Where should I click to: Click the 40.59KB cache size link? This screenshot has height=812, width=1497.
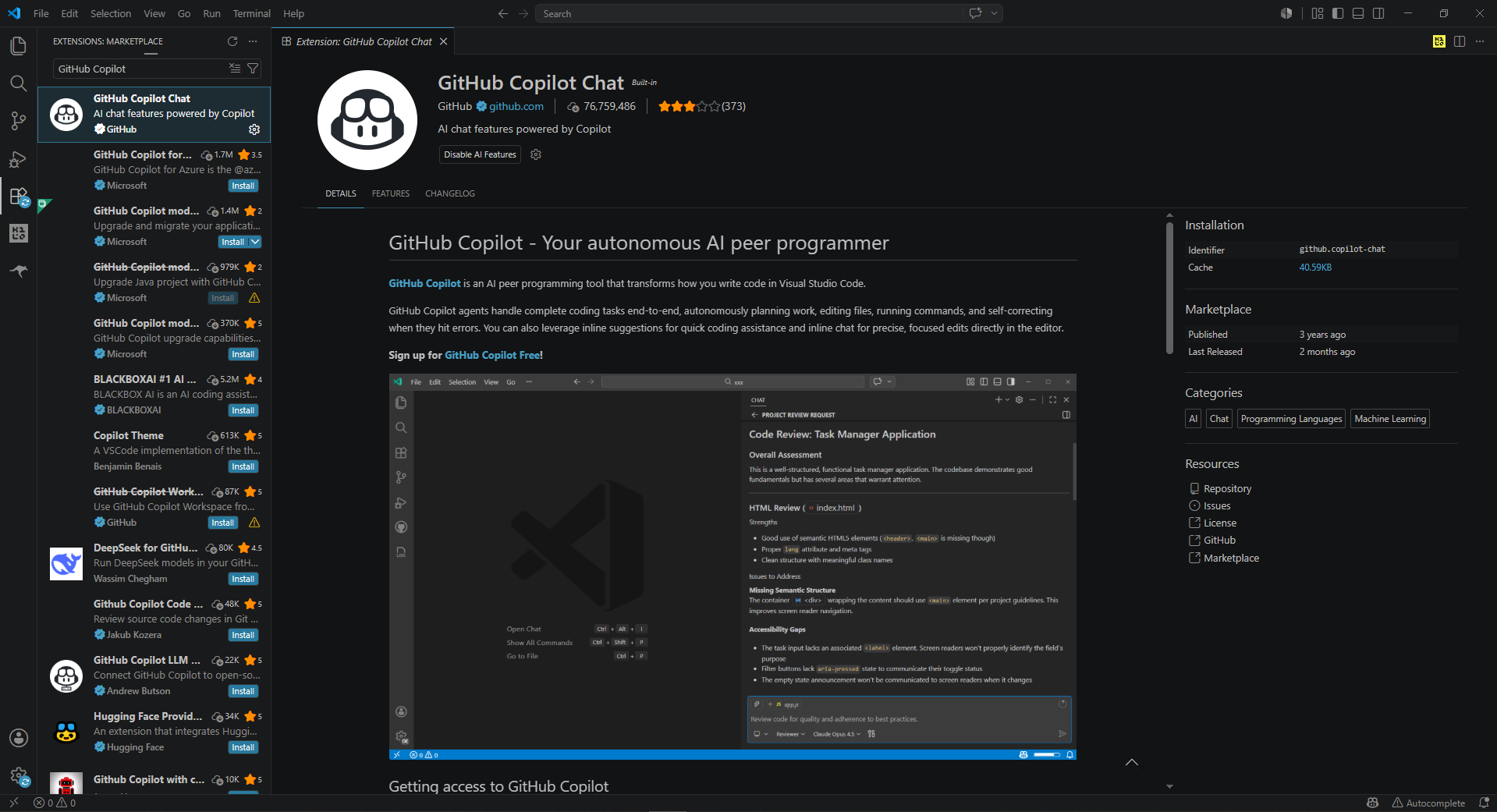(x=1315, y=268)
